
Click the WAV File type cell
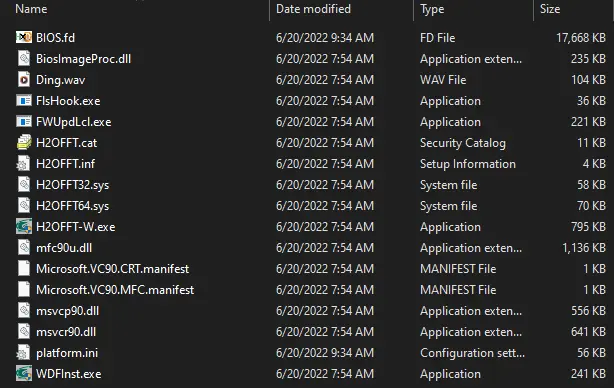(443, 80)
